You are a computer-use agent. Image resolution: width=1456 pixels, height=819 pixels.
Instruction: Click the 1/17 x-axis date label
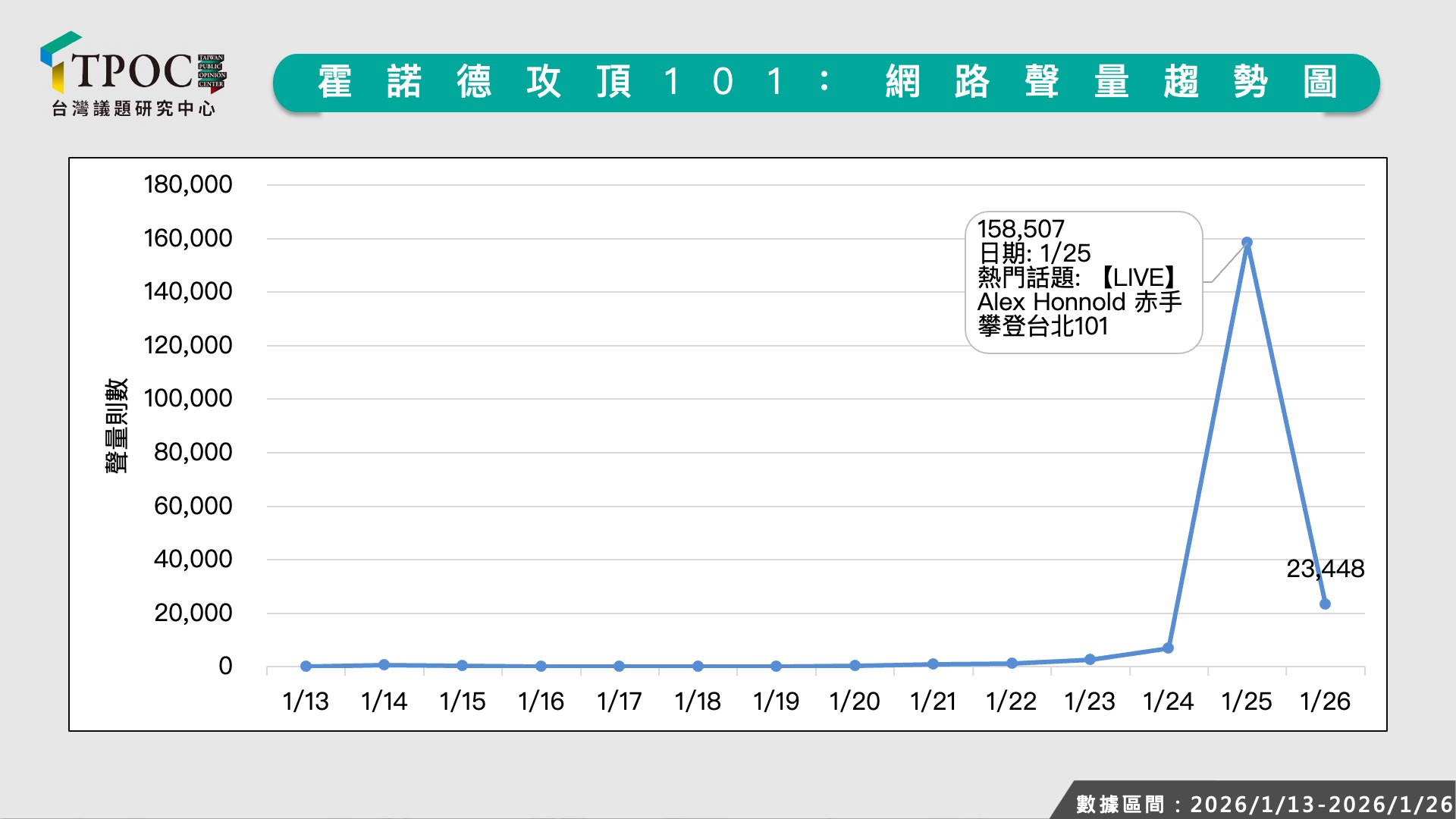coord(619,701)
